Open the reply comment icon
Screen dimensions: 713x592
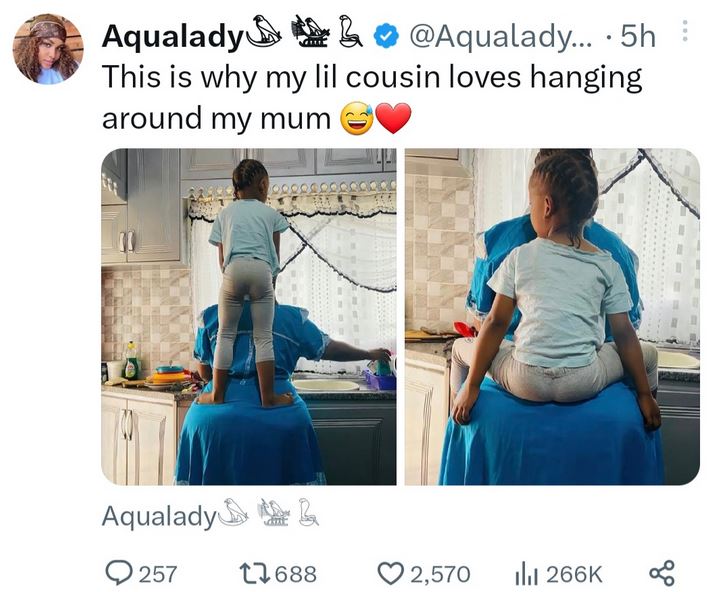click(x=119, y=573)
